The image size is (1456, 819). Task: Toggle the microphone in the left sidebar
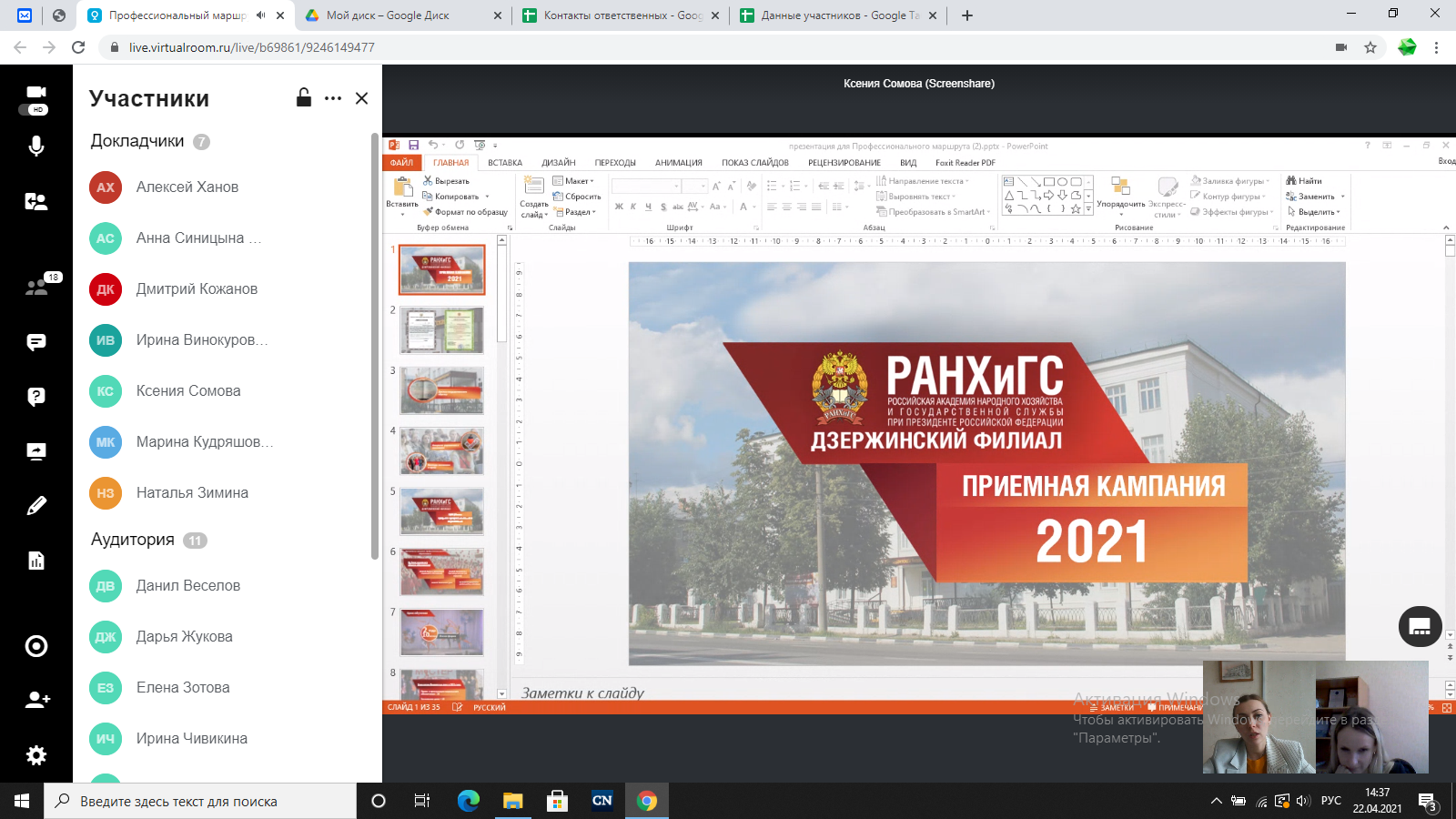point(36,146)
